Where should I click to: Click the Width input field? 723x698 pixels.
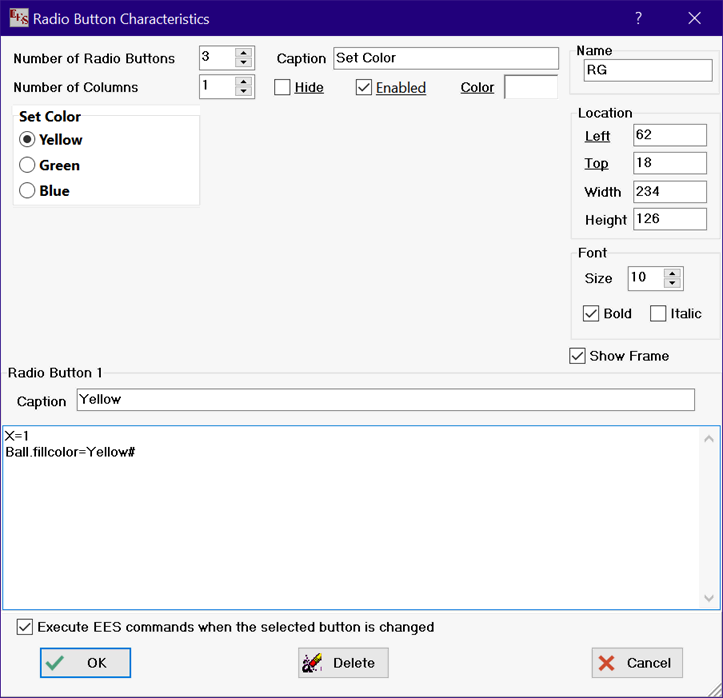[669, 191]
